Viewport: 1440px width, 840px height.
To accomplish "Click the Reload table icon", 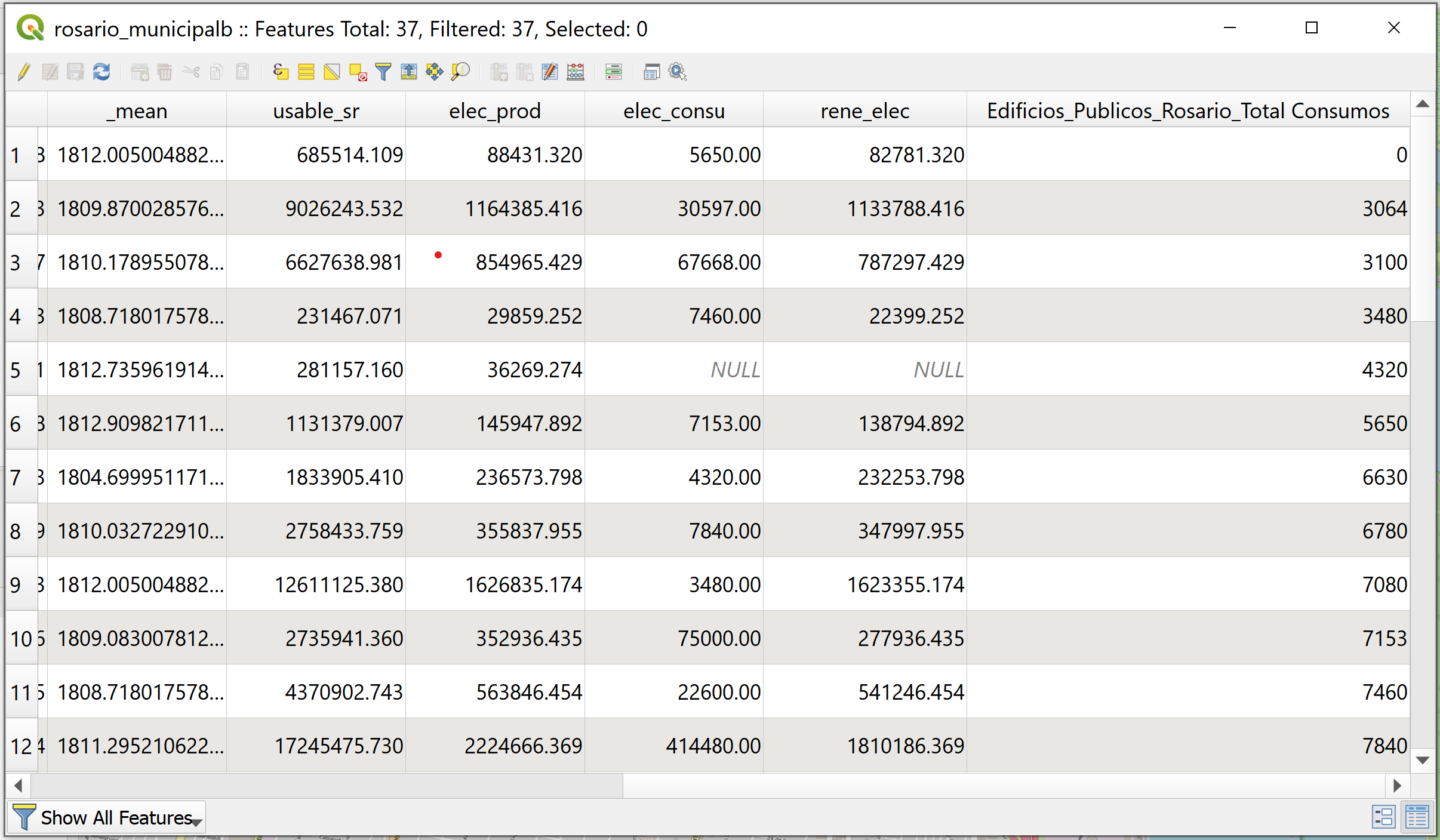I will tap(101, 72).
